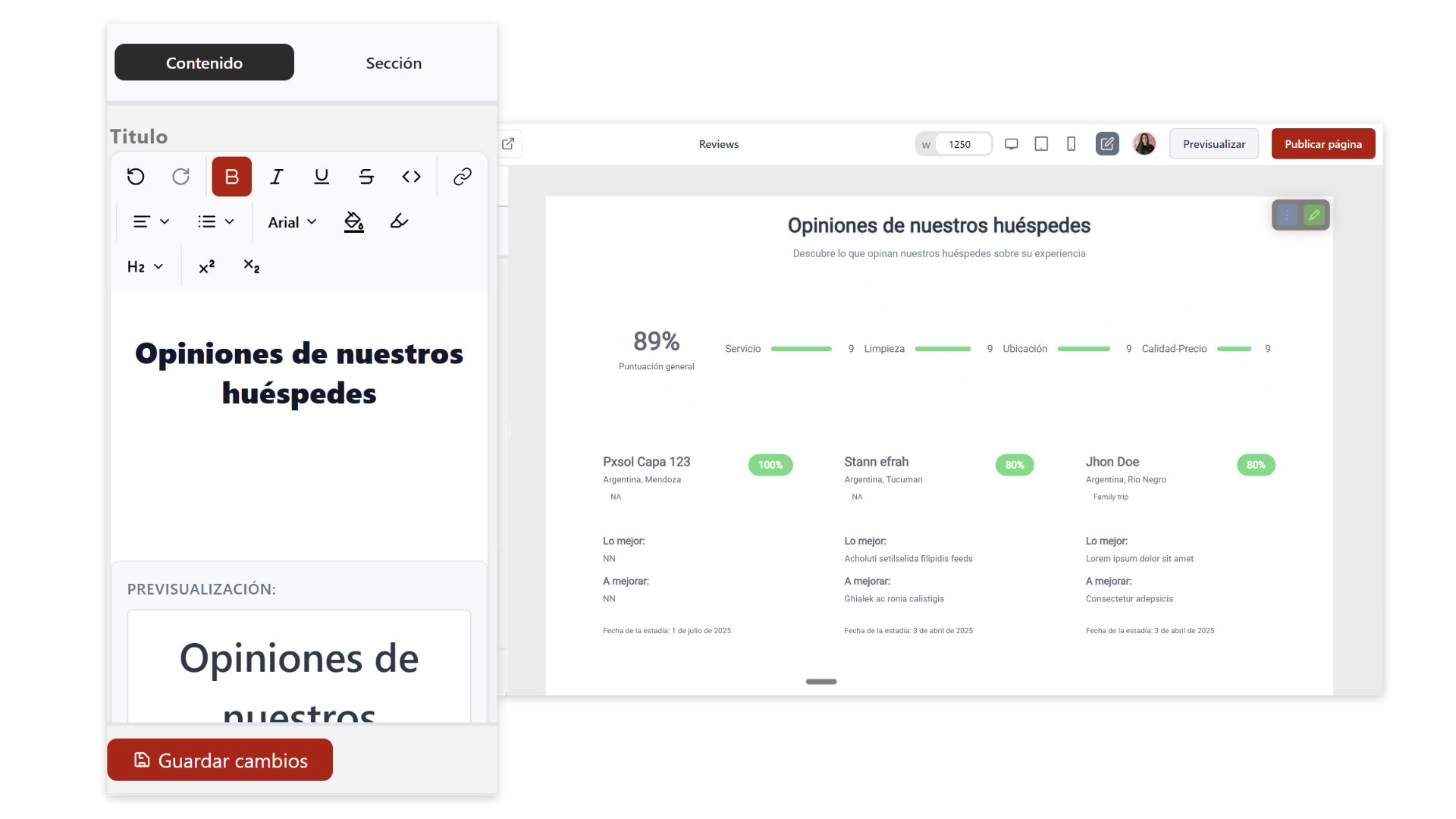
Task: Select the Contenido tab
Action: click(204, 63)
